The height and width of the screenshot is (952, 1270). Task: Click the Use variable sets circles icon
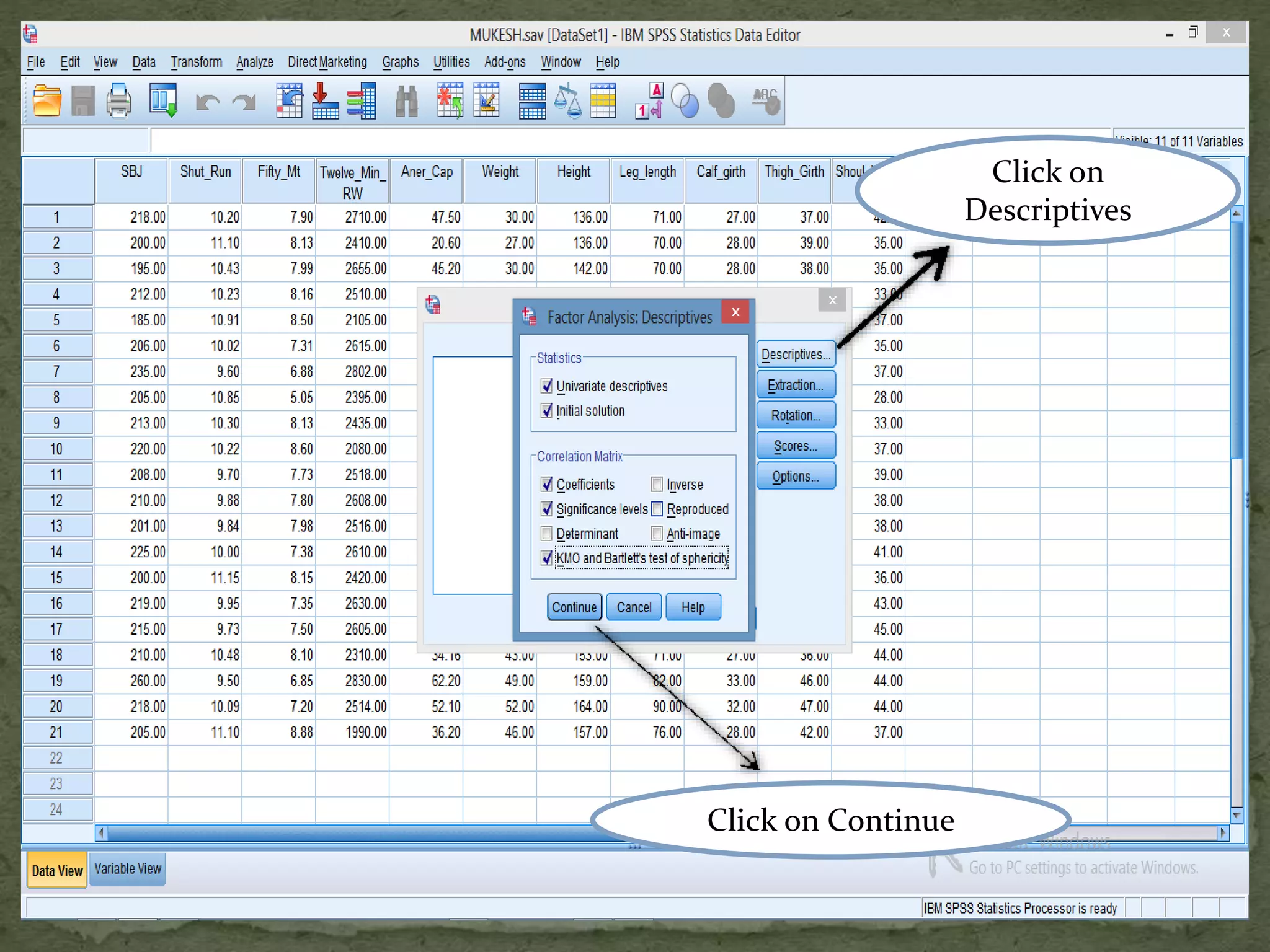[685, 101]
